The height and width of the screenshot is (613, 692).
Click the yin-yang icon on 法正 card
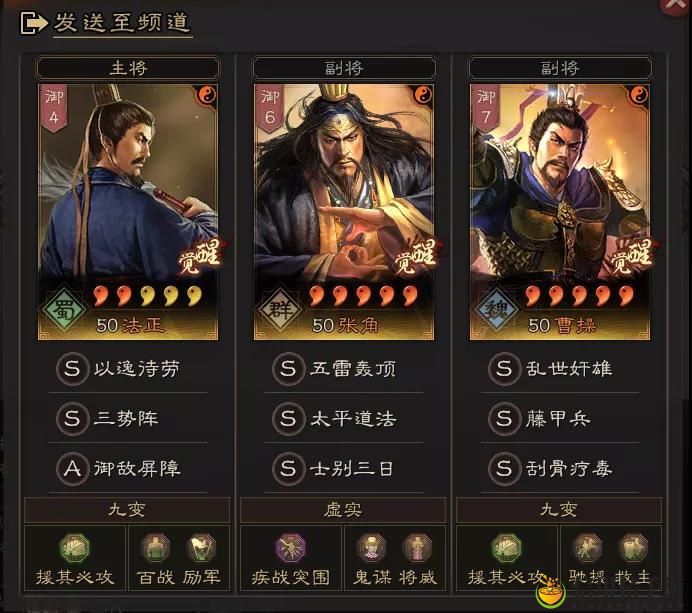click(x=207, y=94)
